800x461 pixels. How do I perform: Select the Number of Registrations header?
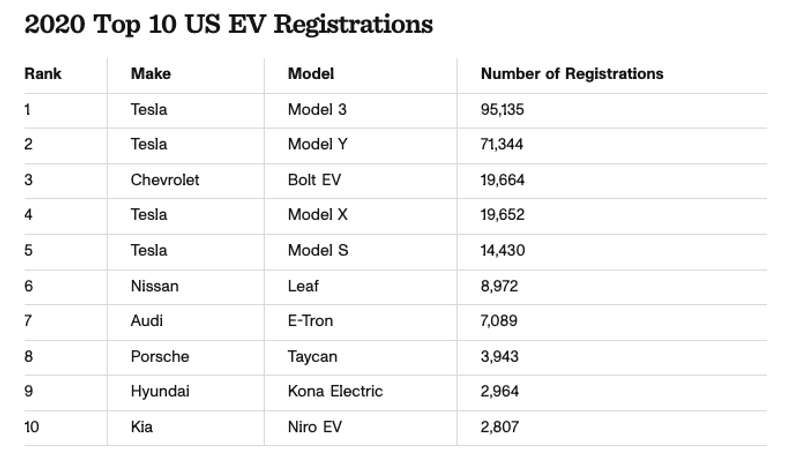click(x=572, y=74)
